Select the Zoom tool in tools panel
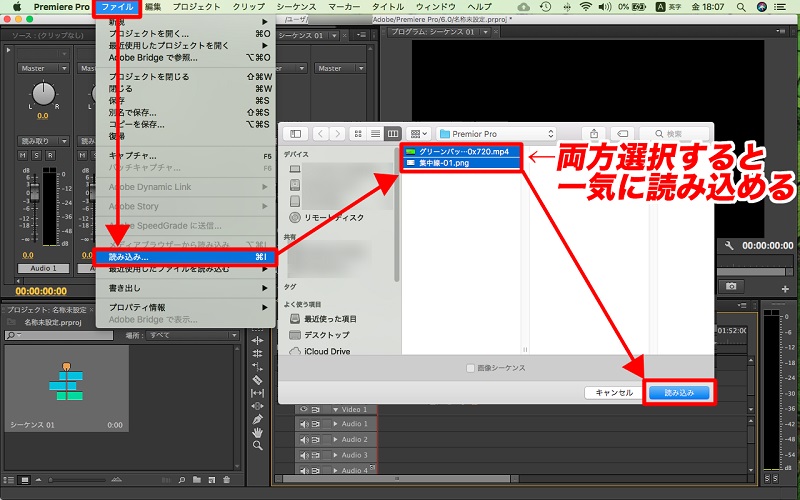 click(x=258, y=445)
